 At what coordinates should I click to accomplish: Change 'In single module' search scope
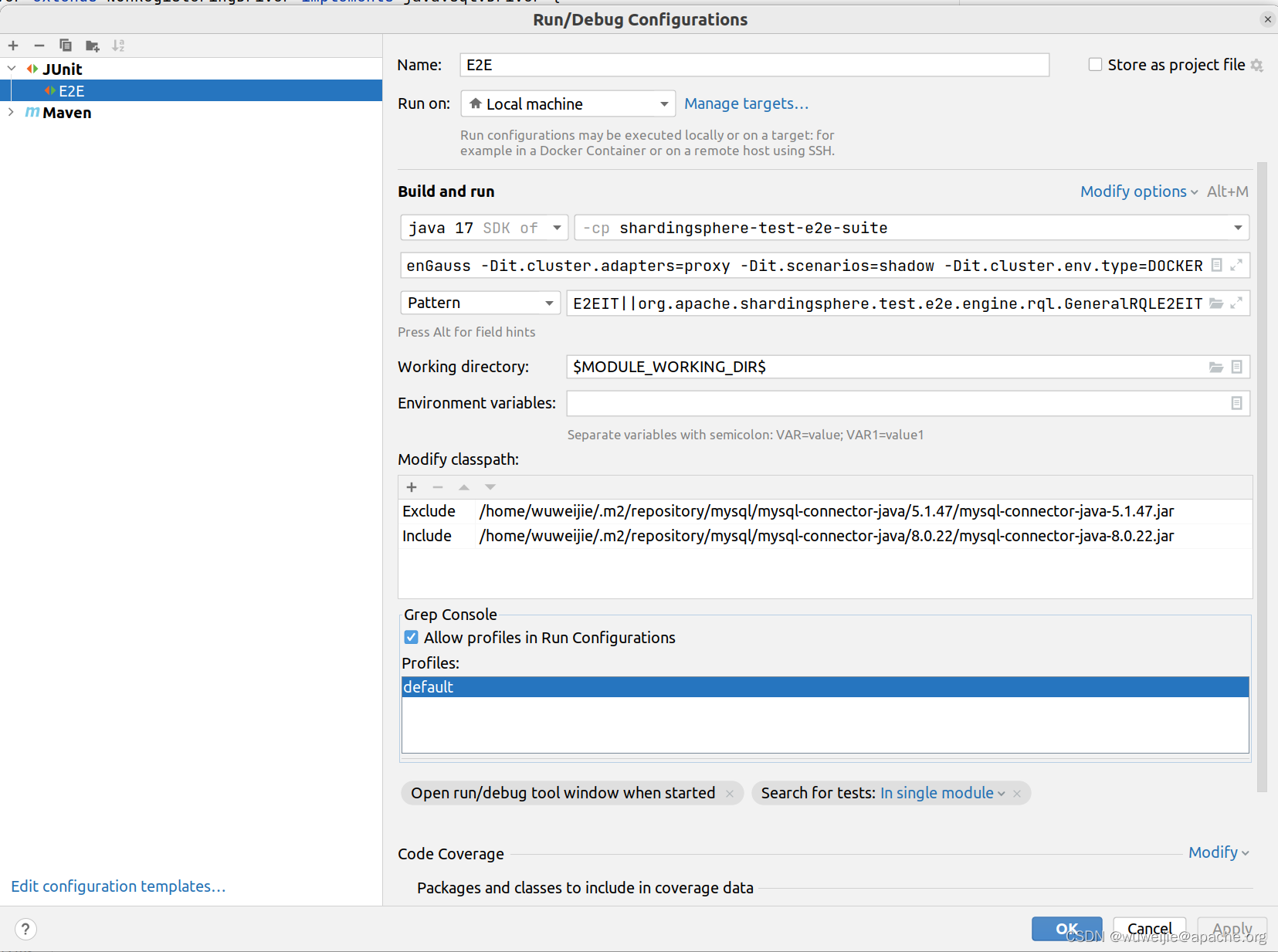942,793
